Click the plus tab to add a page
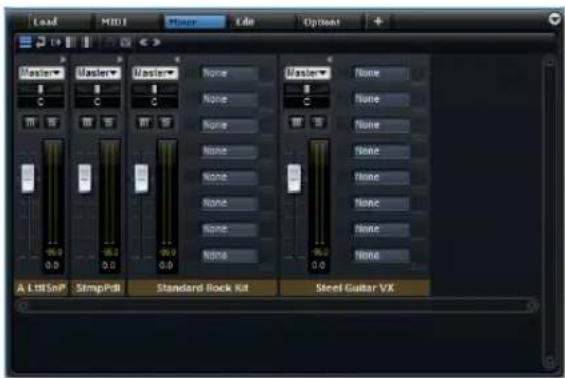This screenshot has height=378, width=565. pyautogui.click(x=378, y=22)
